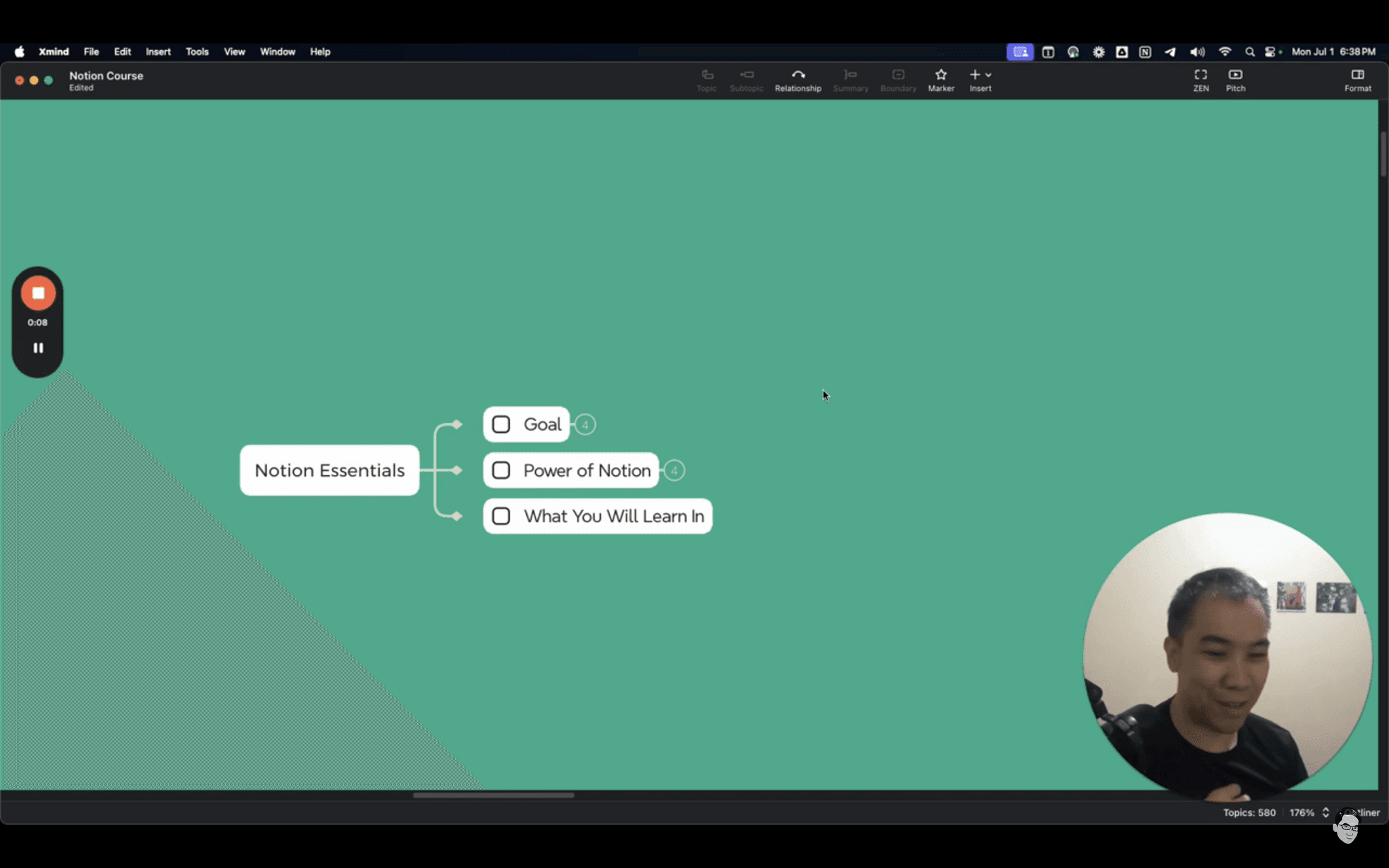Image resolution: width=1389 pixels, height=868 pixels.
Task: Click the Telegram paper-plane menu bar icon
Action: pyautogui.click(x=1170, y=52)
